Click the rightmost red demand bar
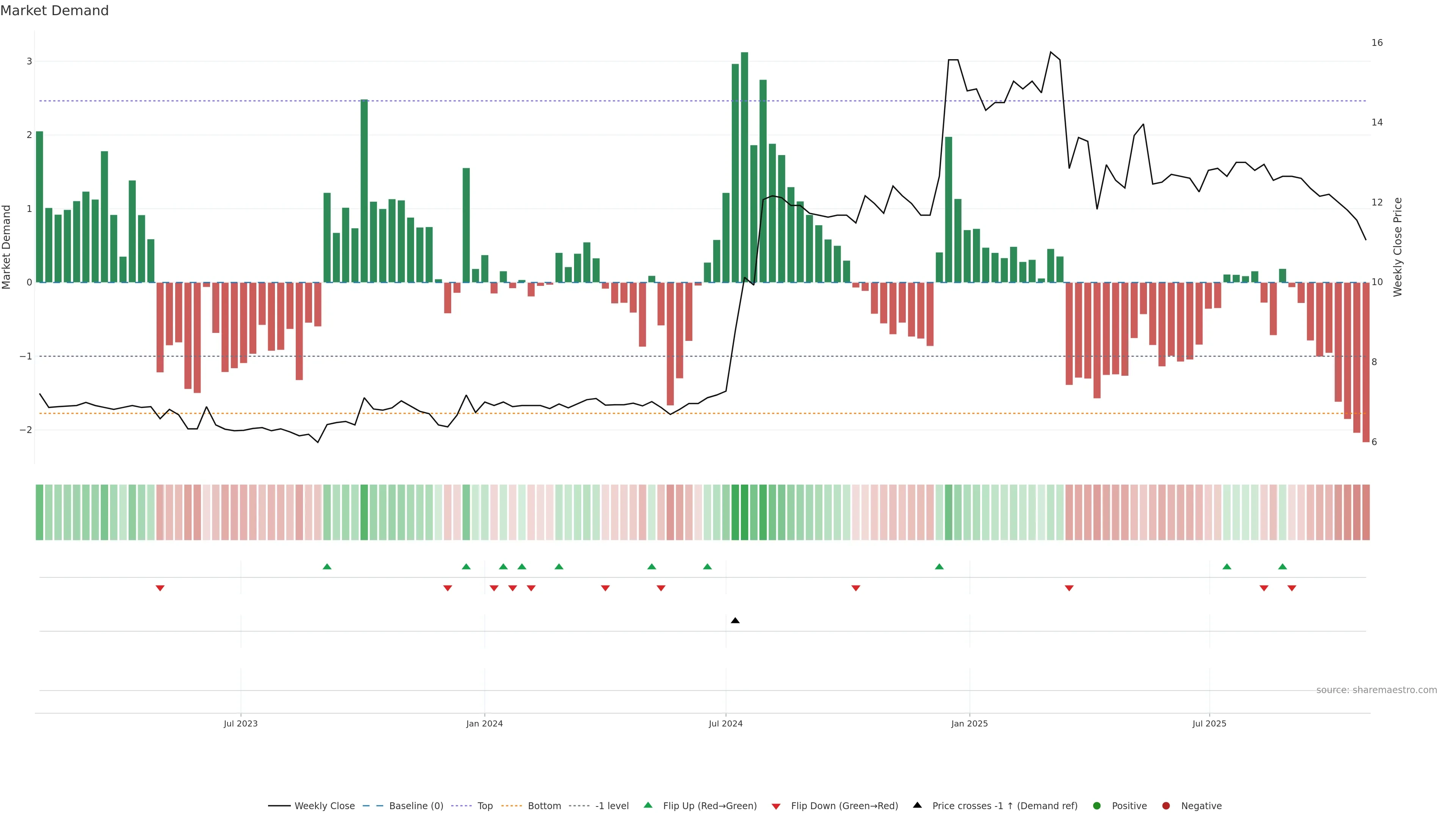The height and width of the screenshot is (819, 1456). tap(1365, 362)
